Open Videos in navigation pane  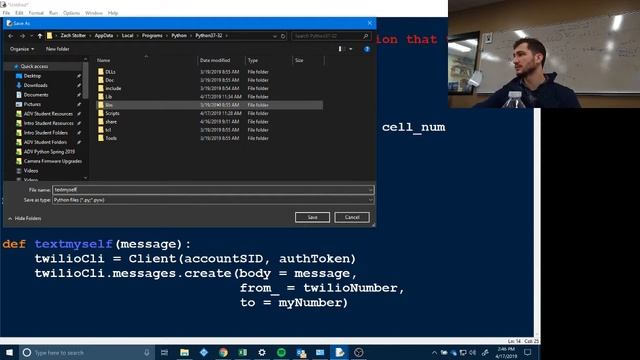(31, 171)
